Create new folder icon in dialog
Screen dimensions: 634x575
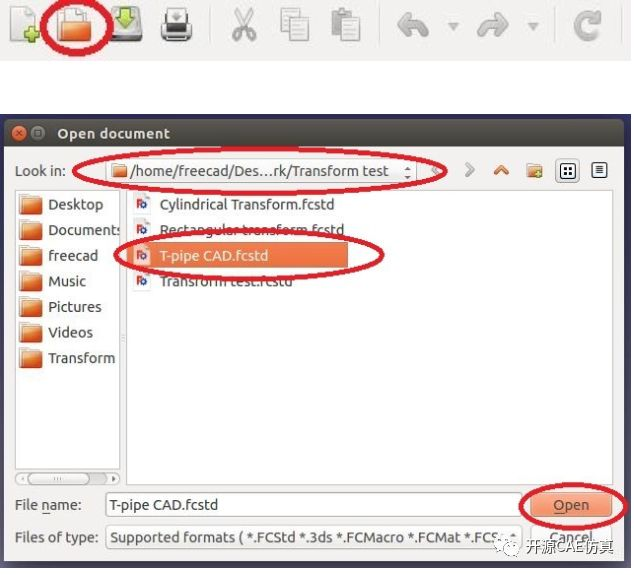(x=534, y=171)
